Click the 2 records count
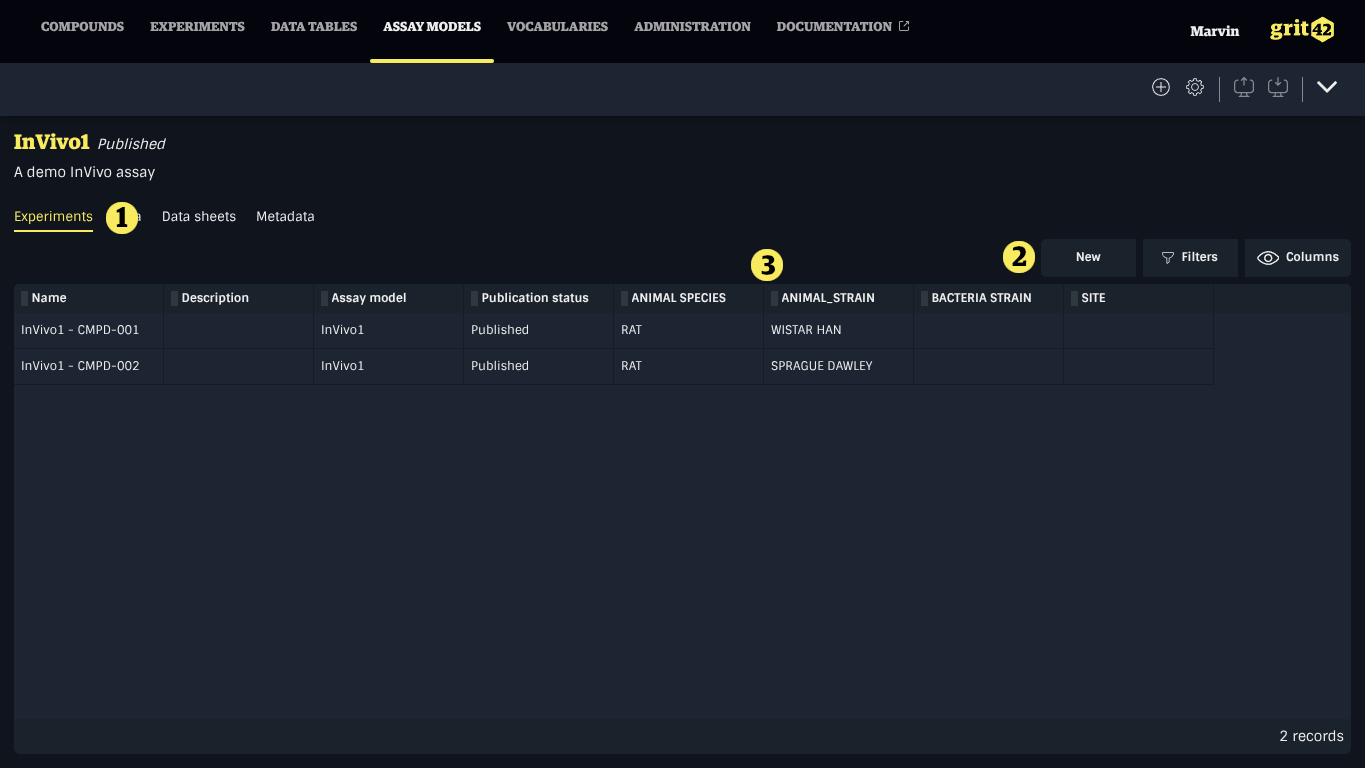 pyautogui.click(x=1311, y=736)
